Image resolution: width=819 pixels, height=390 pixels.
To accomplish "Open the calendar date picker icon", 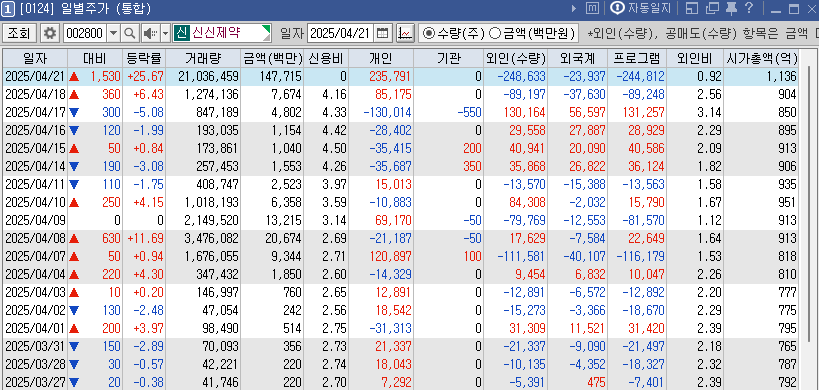I will click(383, 33).
